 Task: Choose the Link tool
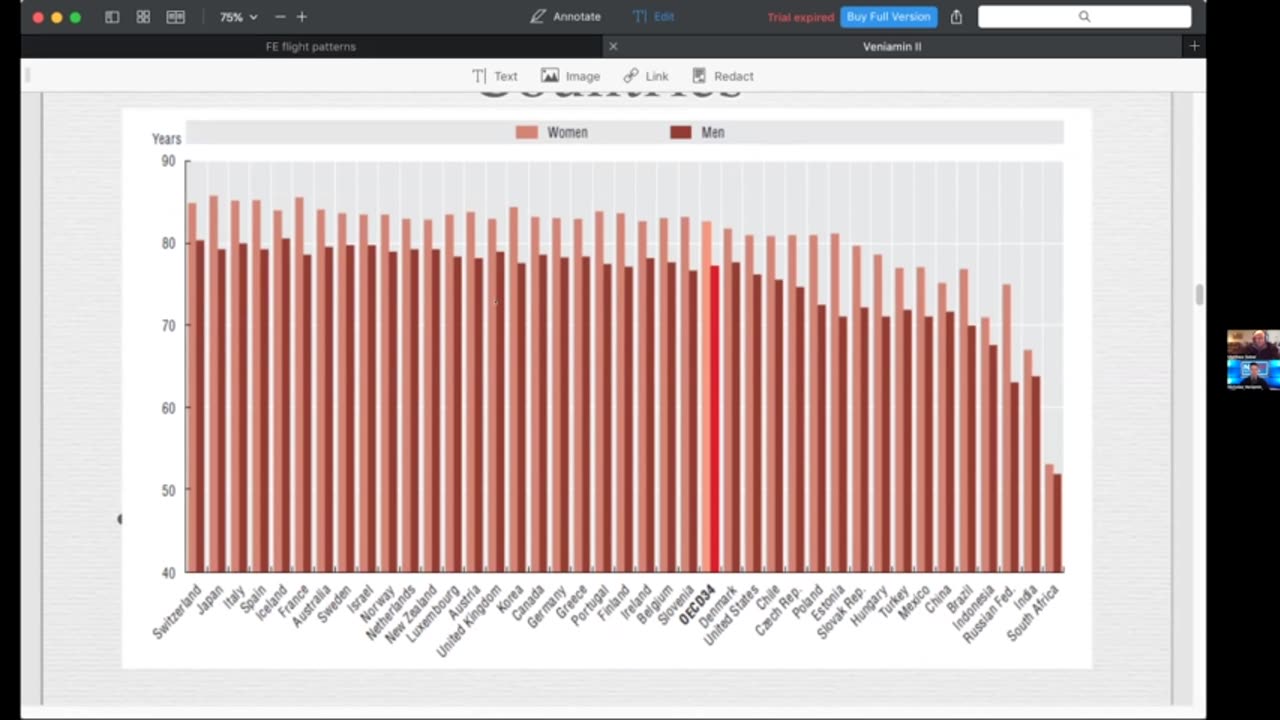646,76
